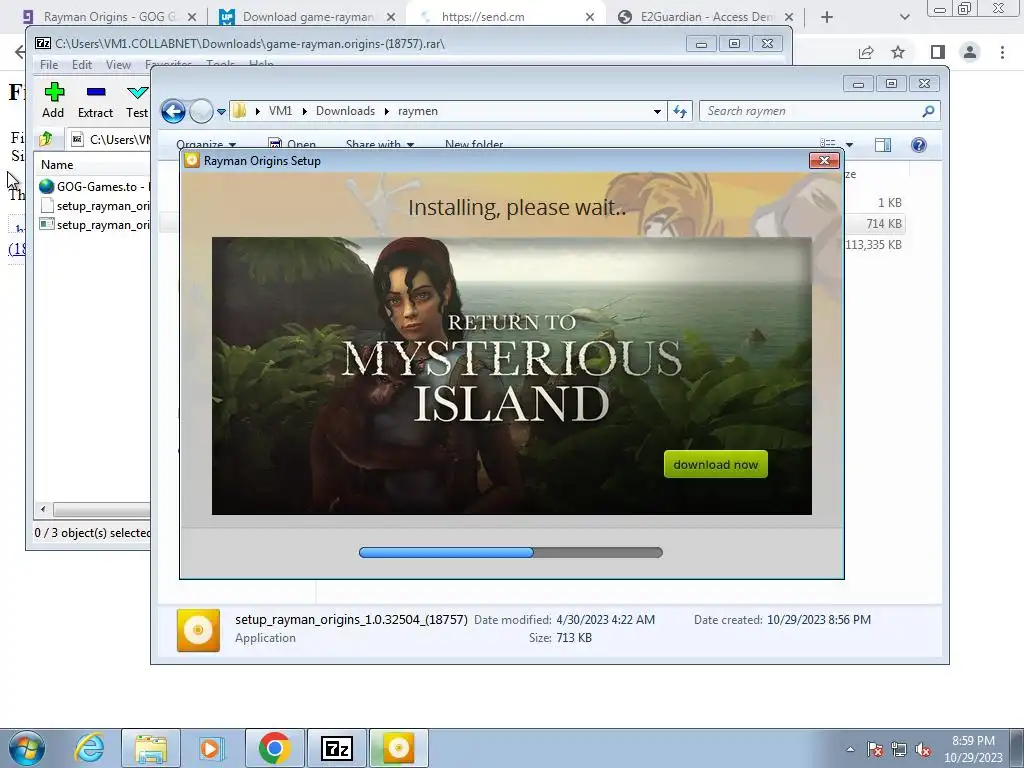Click the 7-Zip Add toolbar icon

point(54,101)
